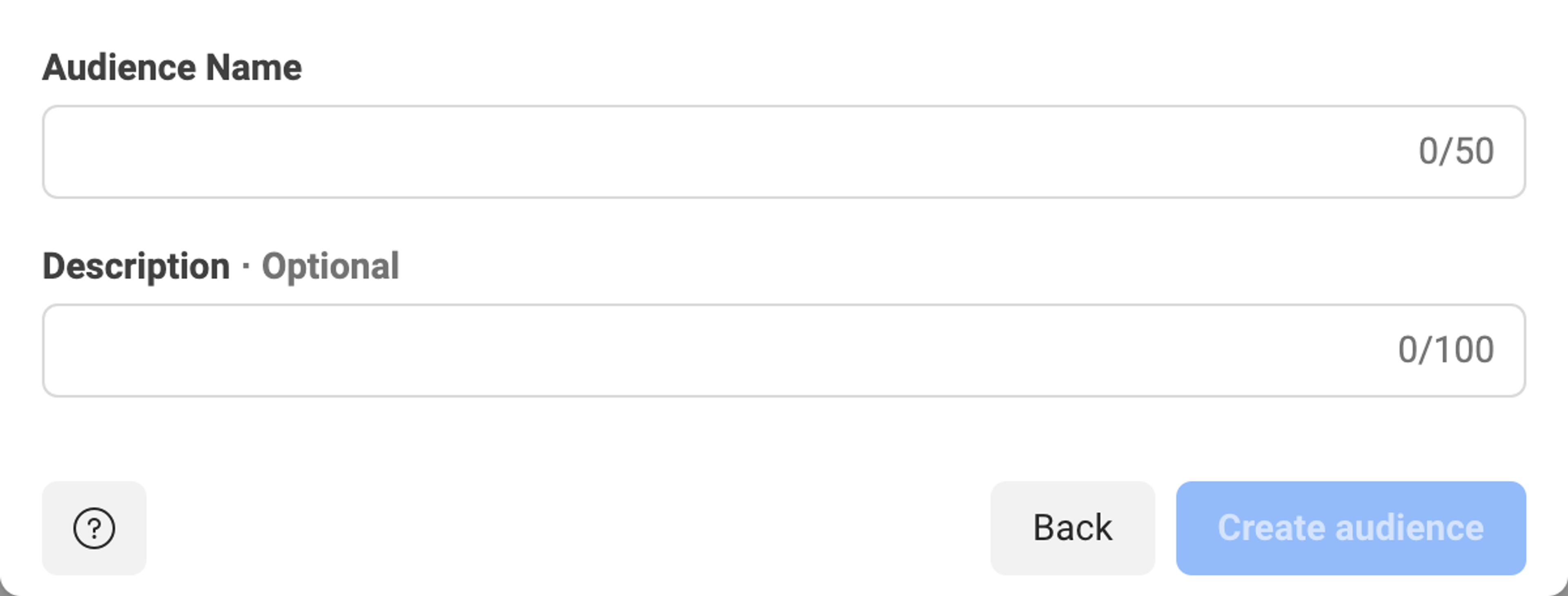Click the Create audience button
The height and width of the screenshot is (596, 1568).
click(1351, 528)
